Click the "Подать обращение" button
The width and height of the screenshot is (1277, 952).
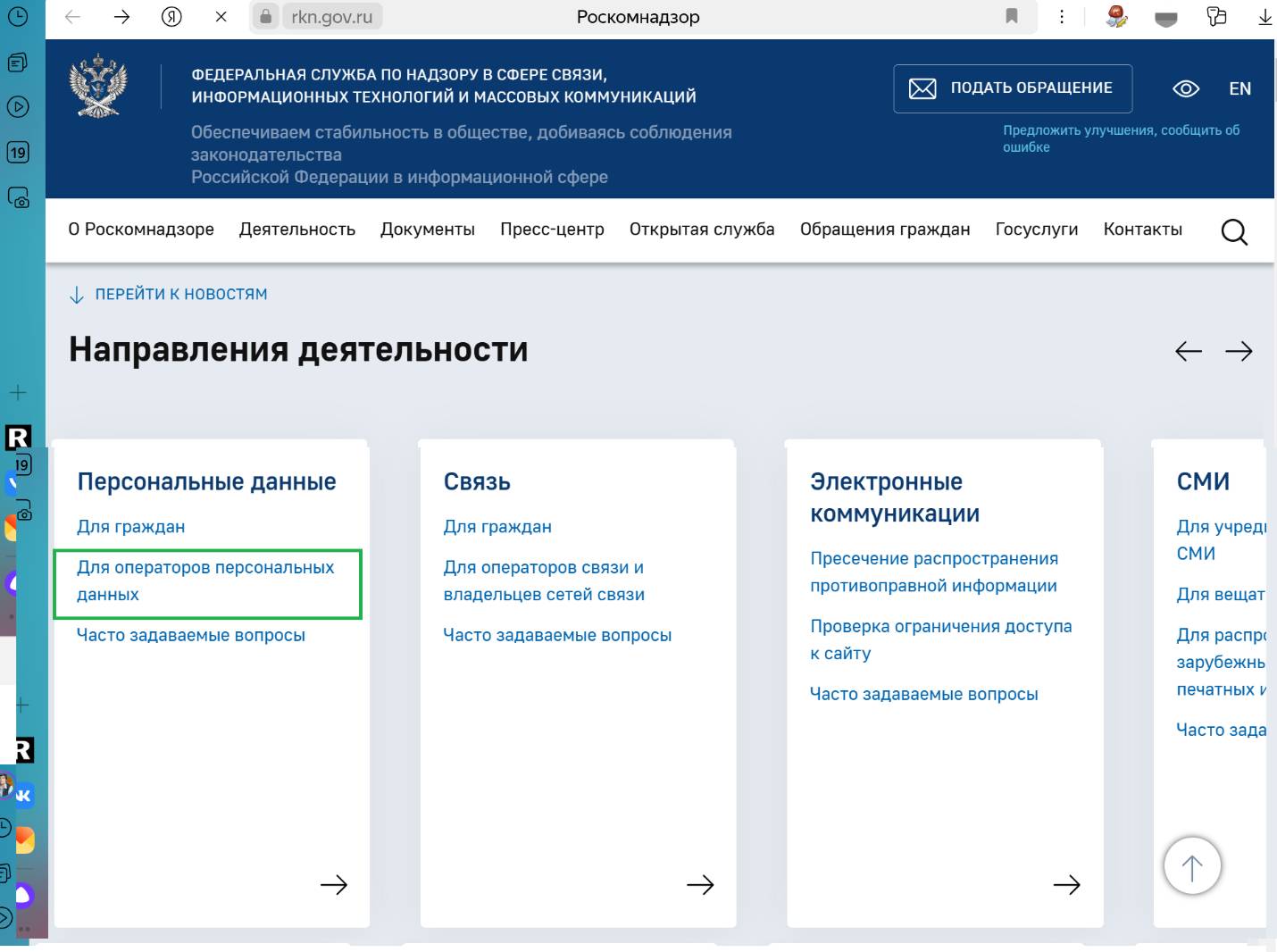[x=1013, y=88]
